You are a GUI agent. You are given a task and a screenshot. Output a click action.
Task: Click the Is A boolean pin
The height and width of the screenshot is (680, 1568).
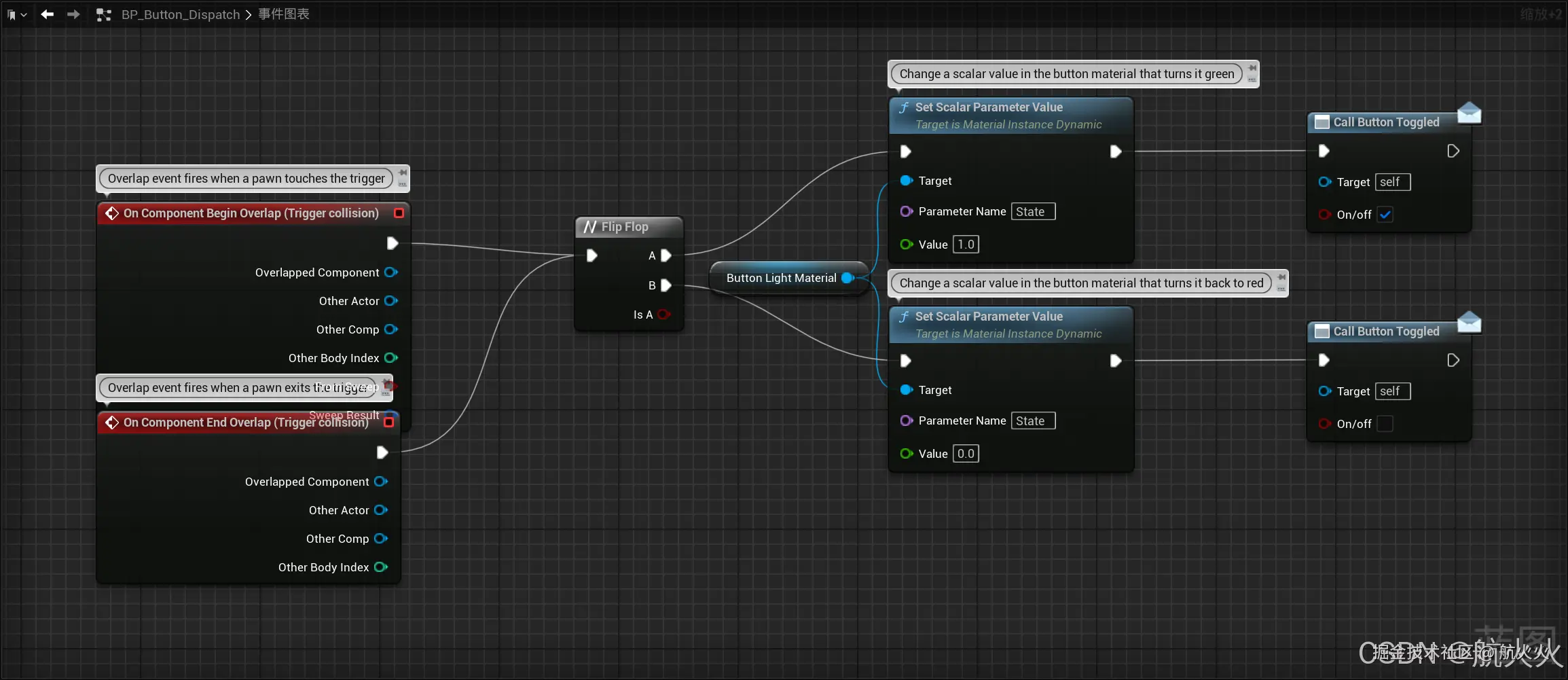click(664, 315)
